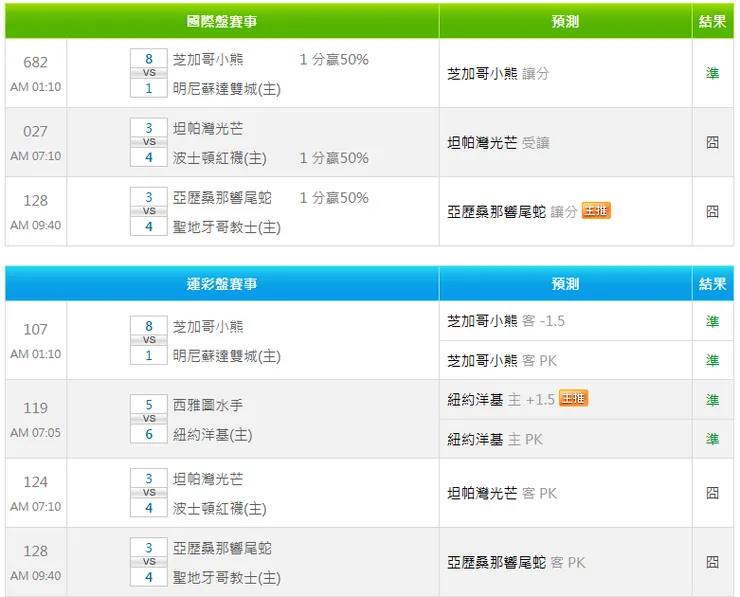The image size is (740, 597).
Task: Click the 運彩盤賽事 header
Action: tap(222, 284)
